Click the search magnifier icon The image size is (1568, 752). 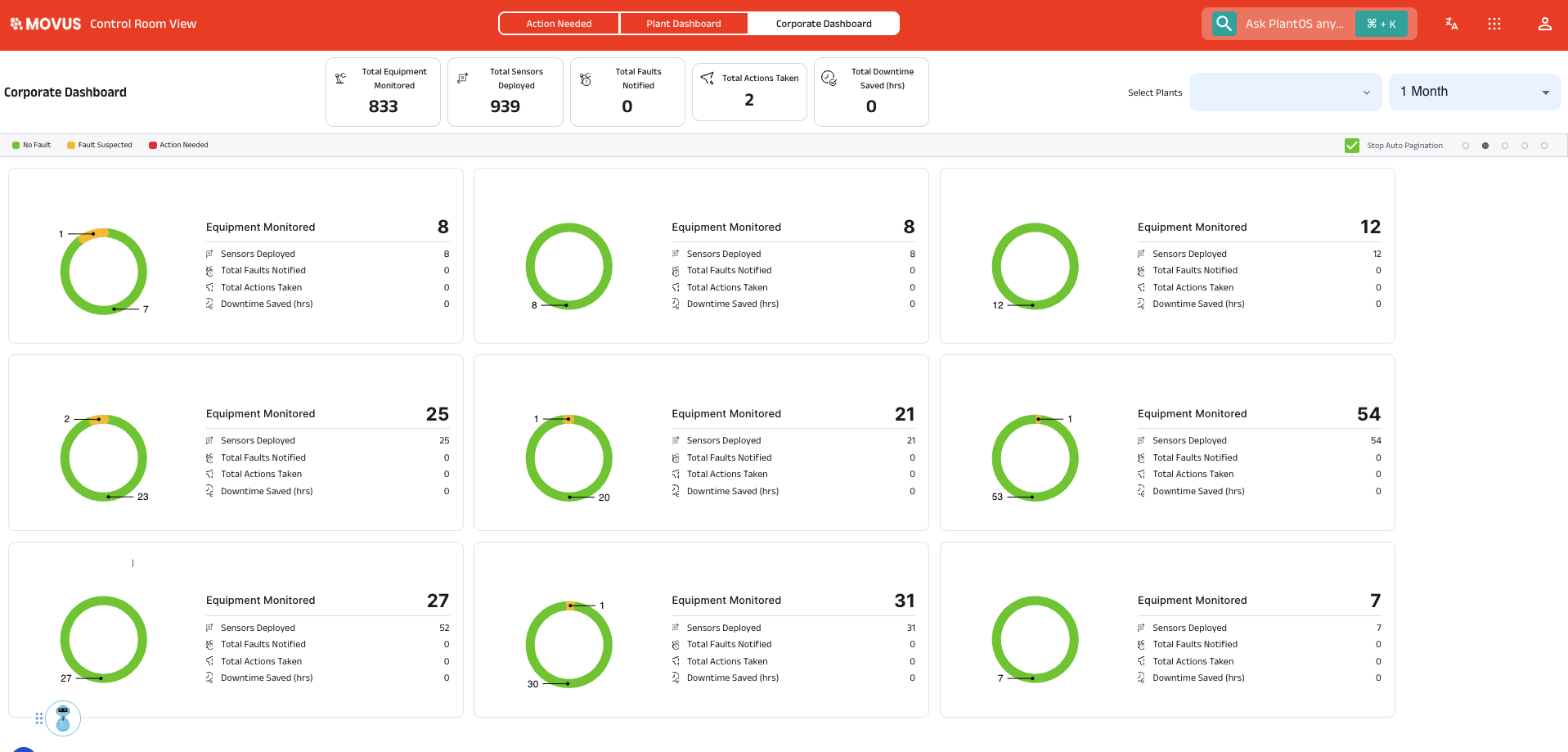point(1224,24)
